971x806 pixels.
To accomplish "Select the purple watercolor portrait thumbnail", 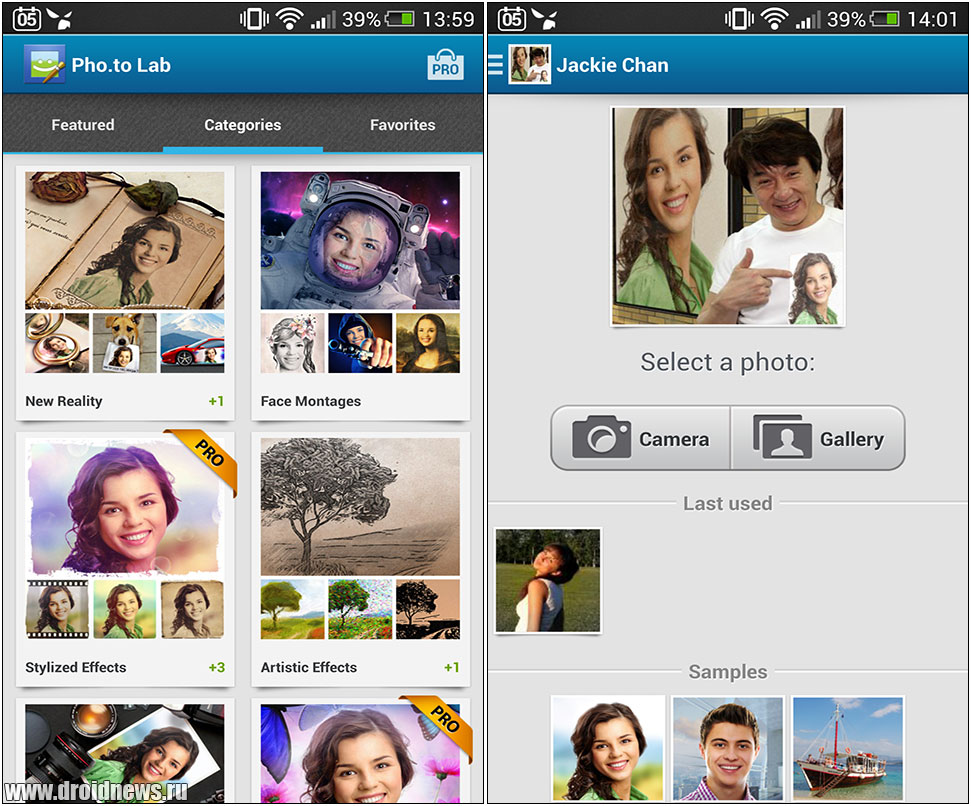I will (x=125, y=506).
